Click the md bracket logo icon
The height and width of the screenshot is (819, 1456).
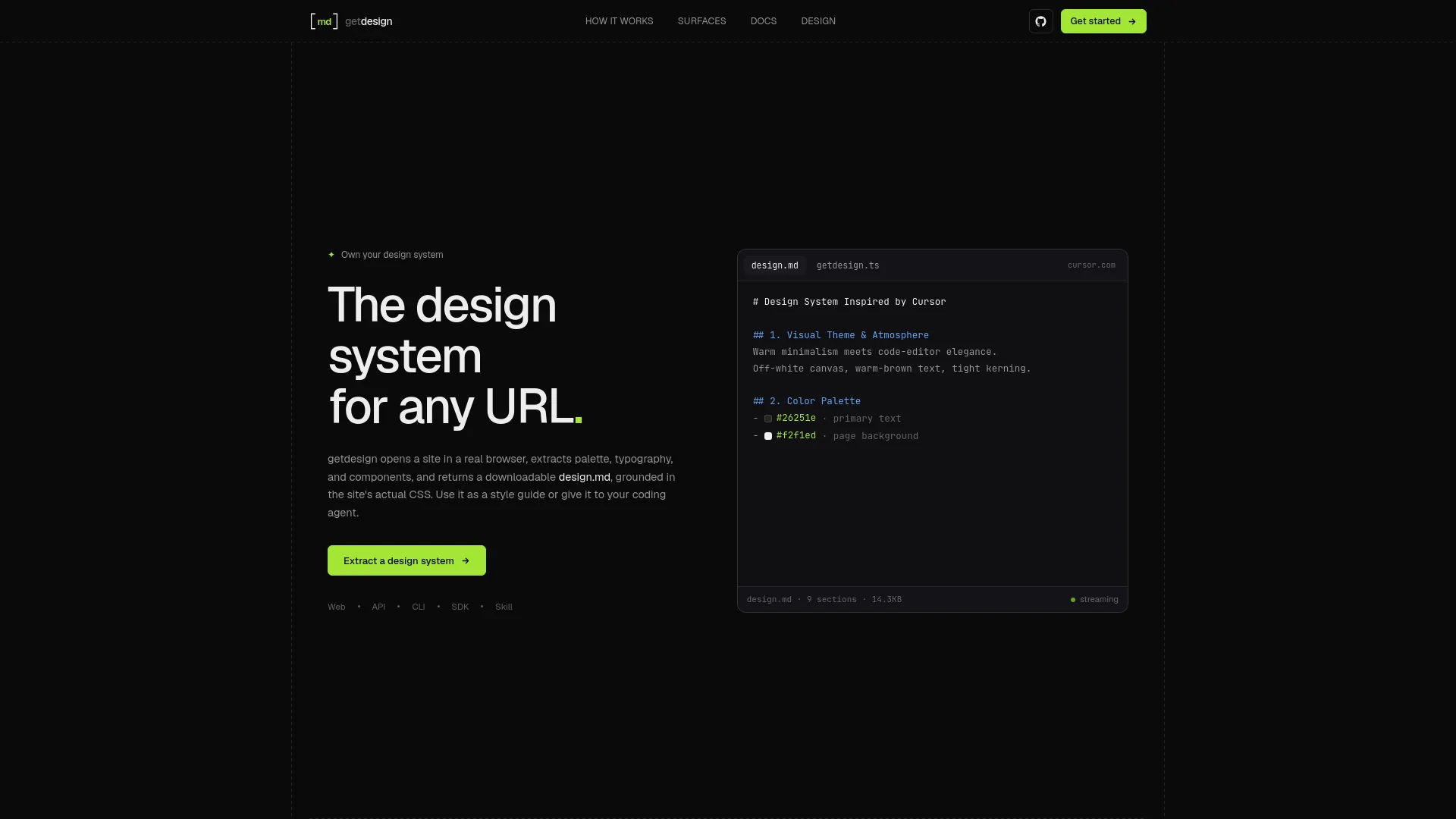[x=324, y=21]
